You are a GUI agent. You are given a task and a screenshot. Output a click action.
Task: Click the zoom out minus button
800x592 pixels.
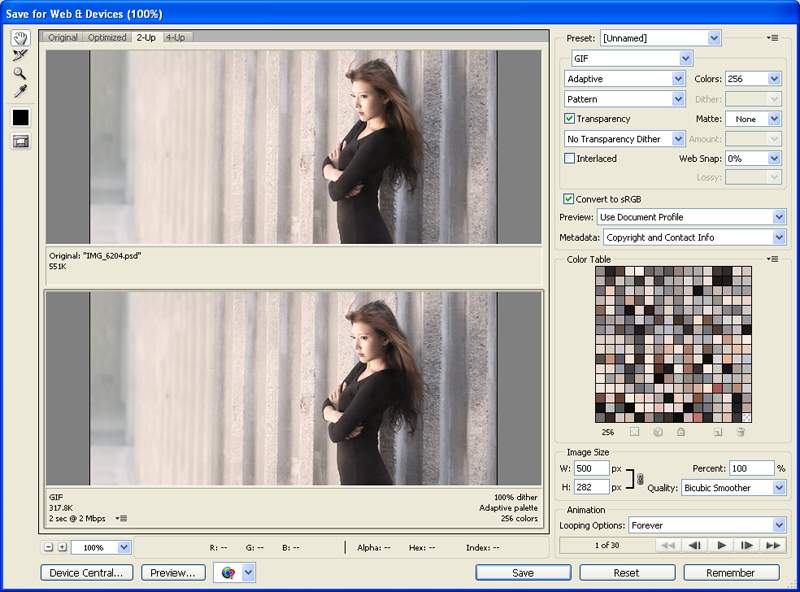click(x=48, y=547)
